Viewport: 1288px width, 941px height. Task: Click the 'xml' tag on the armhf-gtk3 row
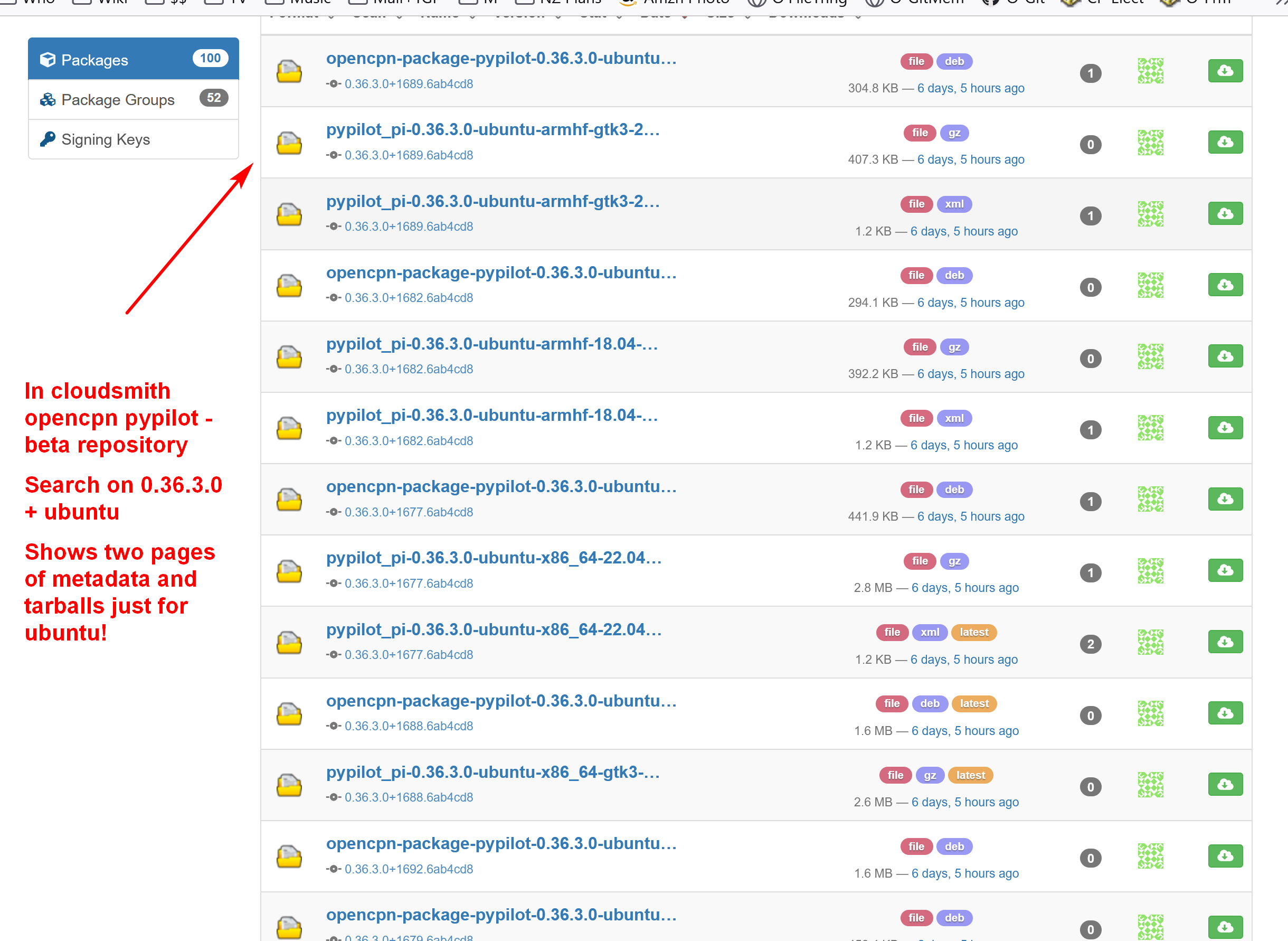point(954,204)
